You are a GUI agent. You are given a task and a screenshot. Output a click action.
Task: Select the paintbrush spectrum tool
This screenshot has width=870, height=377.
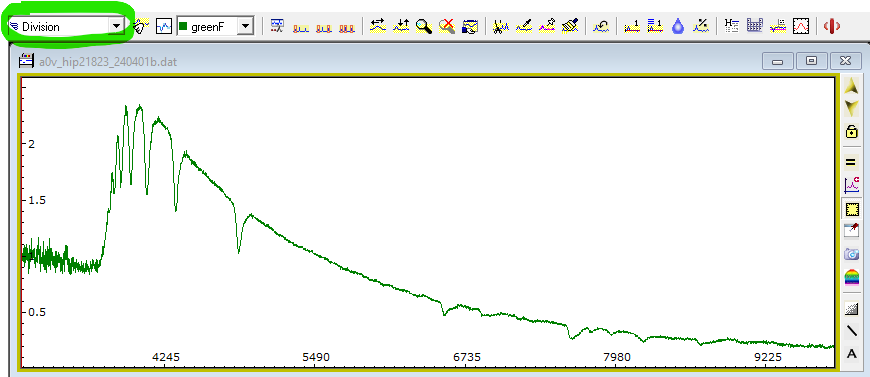[x=570, y=26]
